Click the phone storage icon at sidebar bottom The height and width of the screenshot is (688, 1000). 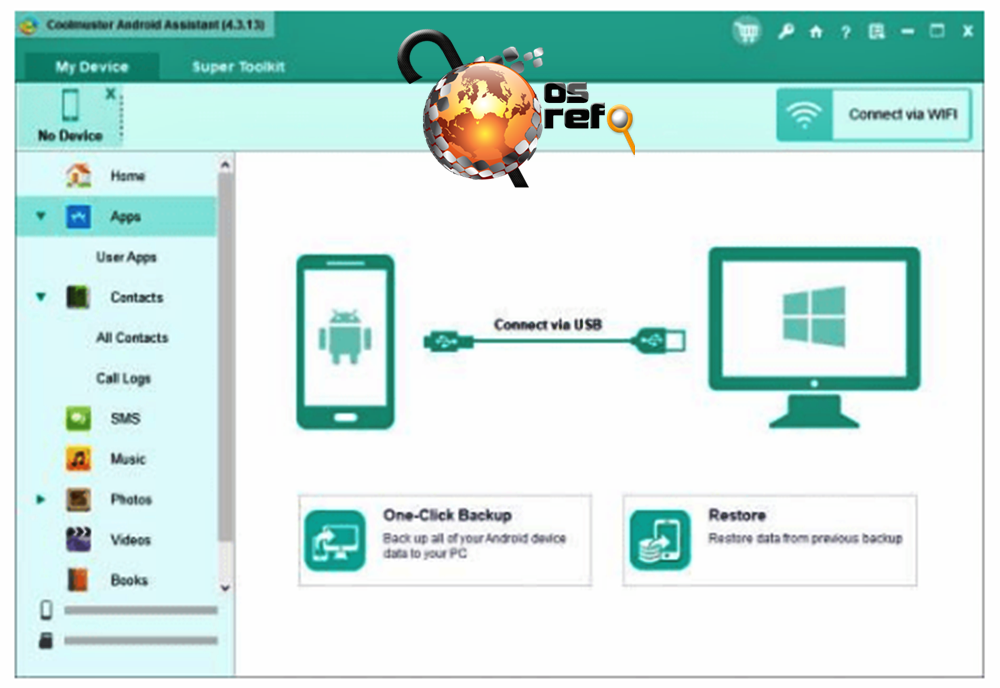pos(46,610)
